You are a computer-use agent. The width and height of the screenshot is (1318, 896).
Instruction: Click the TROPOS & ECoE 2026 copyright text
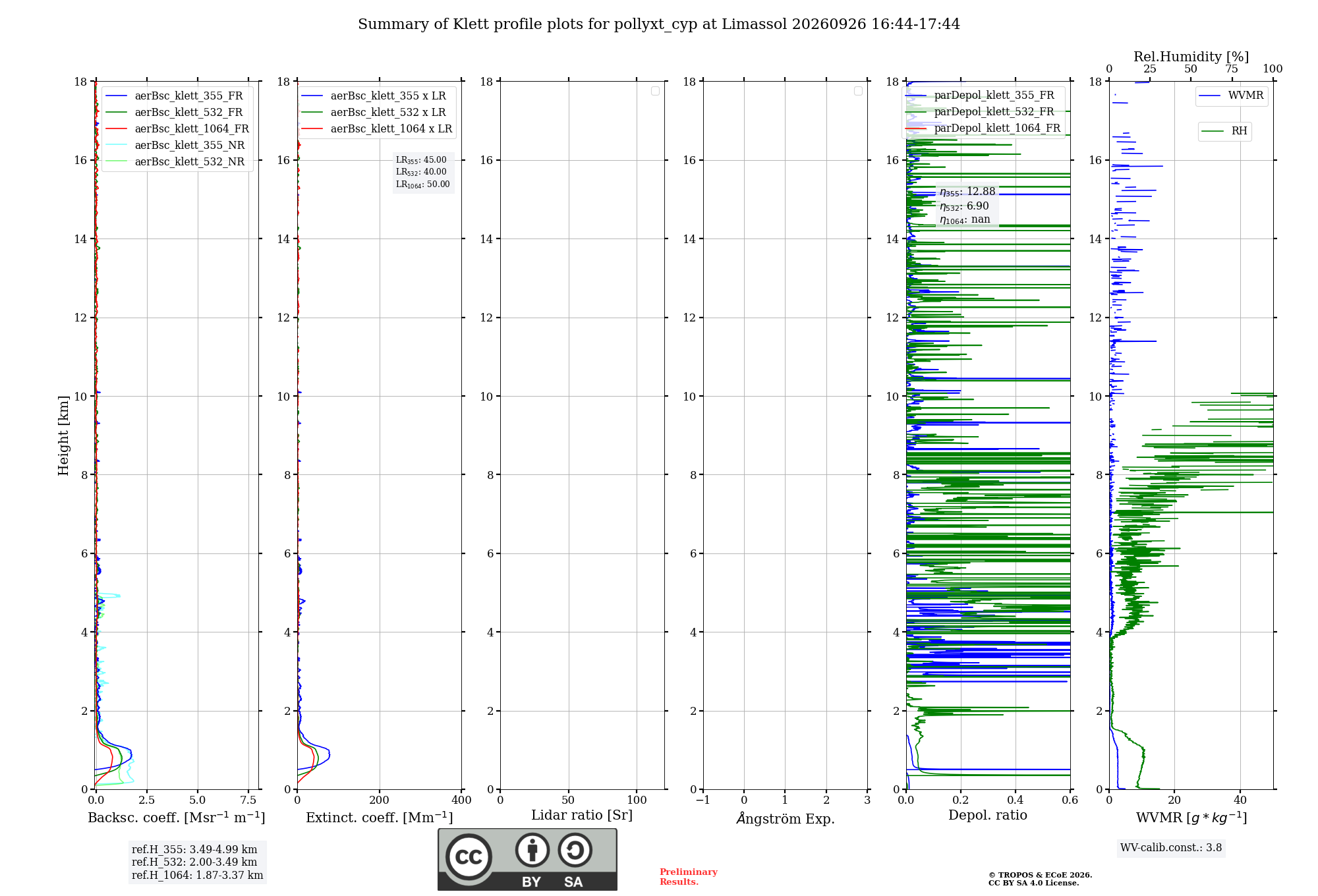1040,875
